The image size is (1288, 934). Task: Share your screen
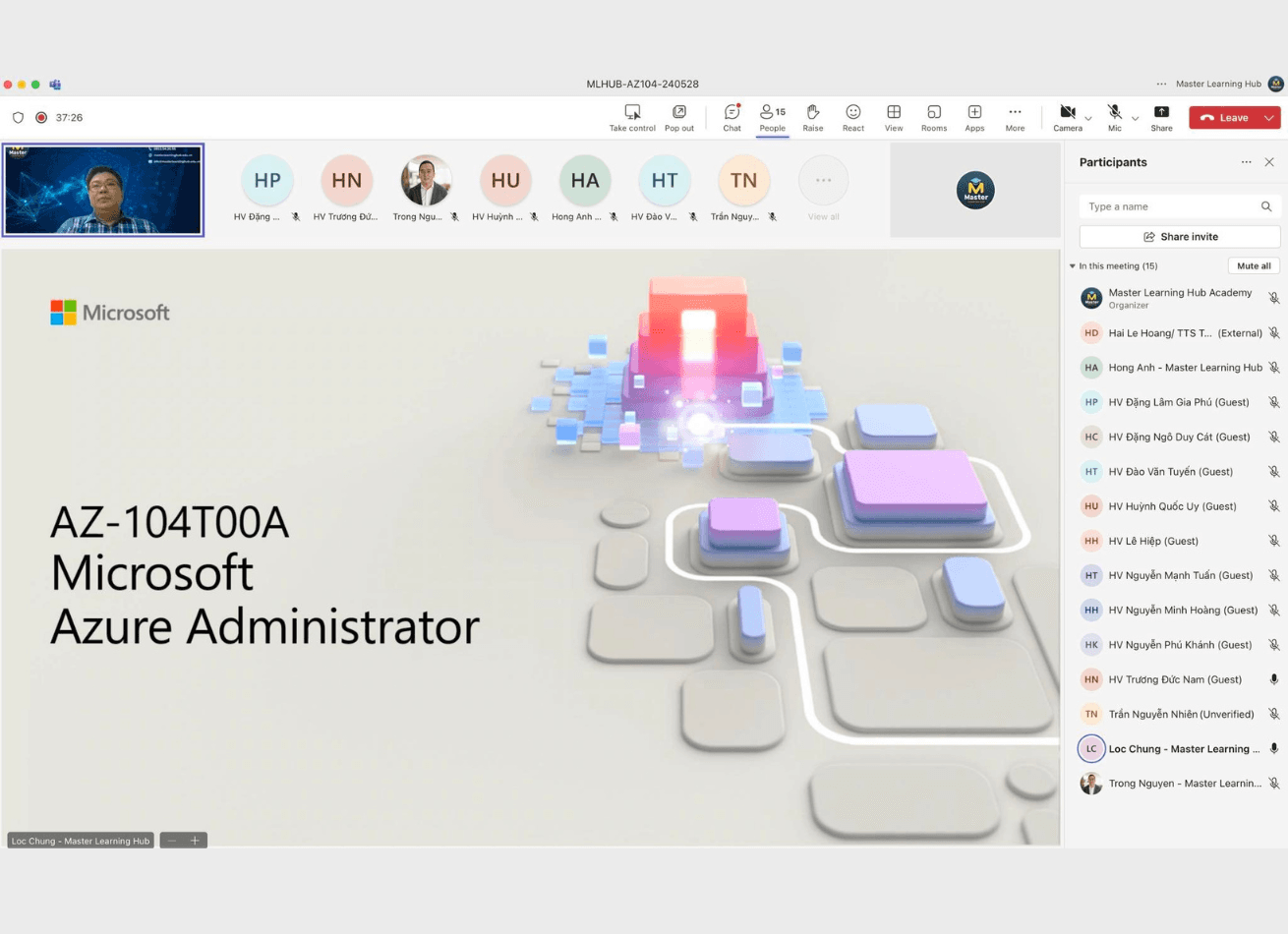tap(1161, 118)
